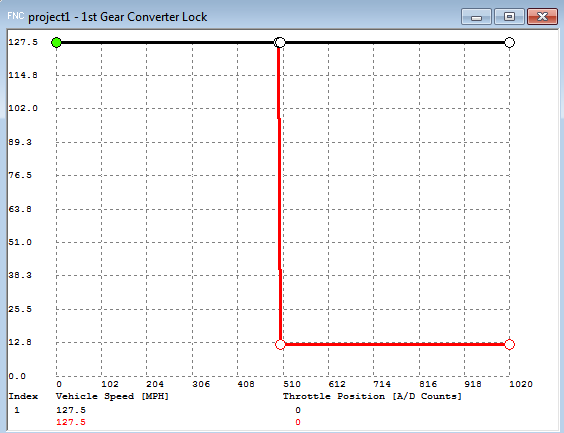The image size is (564, 433).
Task: Select the green data point at 127.5
Action: 56,42
